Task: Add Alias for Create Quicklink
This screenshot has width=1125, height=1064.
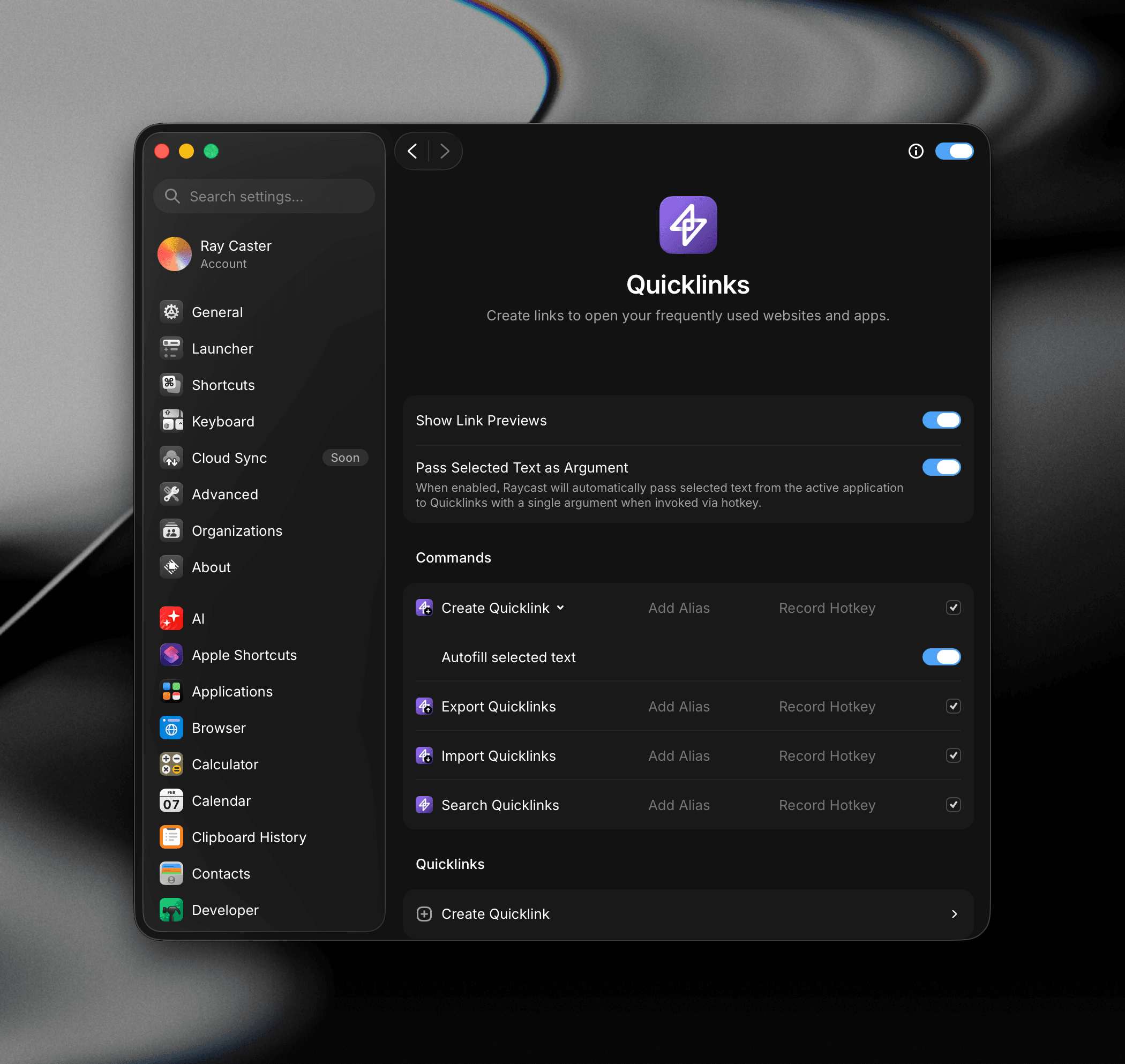Action: click(x=679, y=608)
